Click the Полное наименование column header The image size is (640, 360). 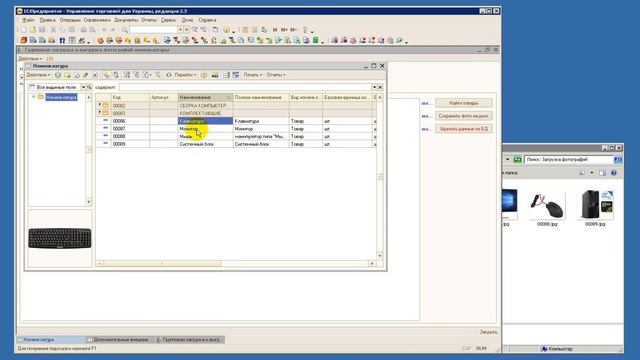(x=261, y=98)
